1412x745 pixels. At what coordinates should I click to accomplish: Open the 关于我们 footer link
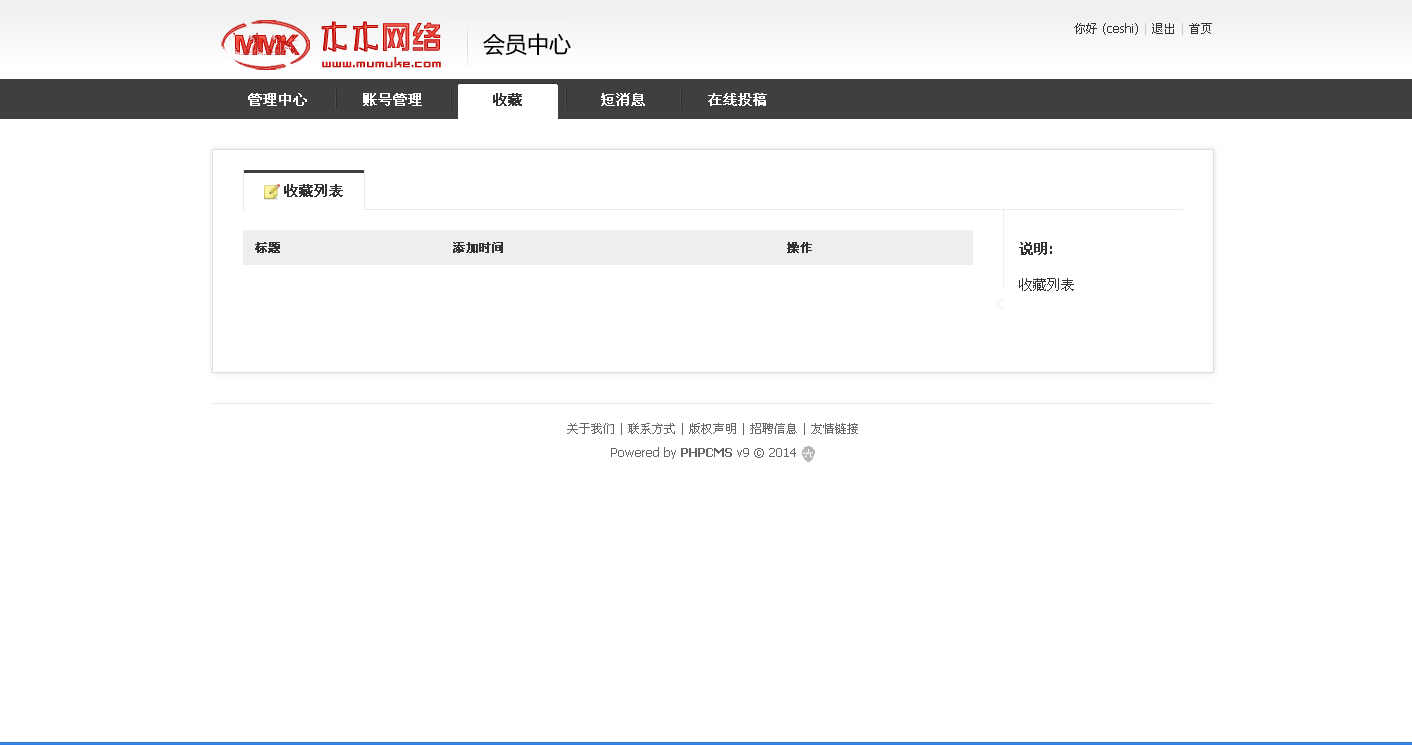tap(591, 429)
